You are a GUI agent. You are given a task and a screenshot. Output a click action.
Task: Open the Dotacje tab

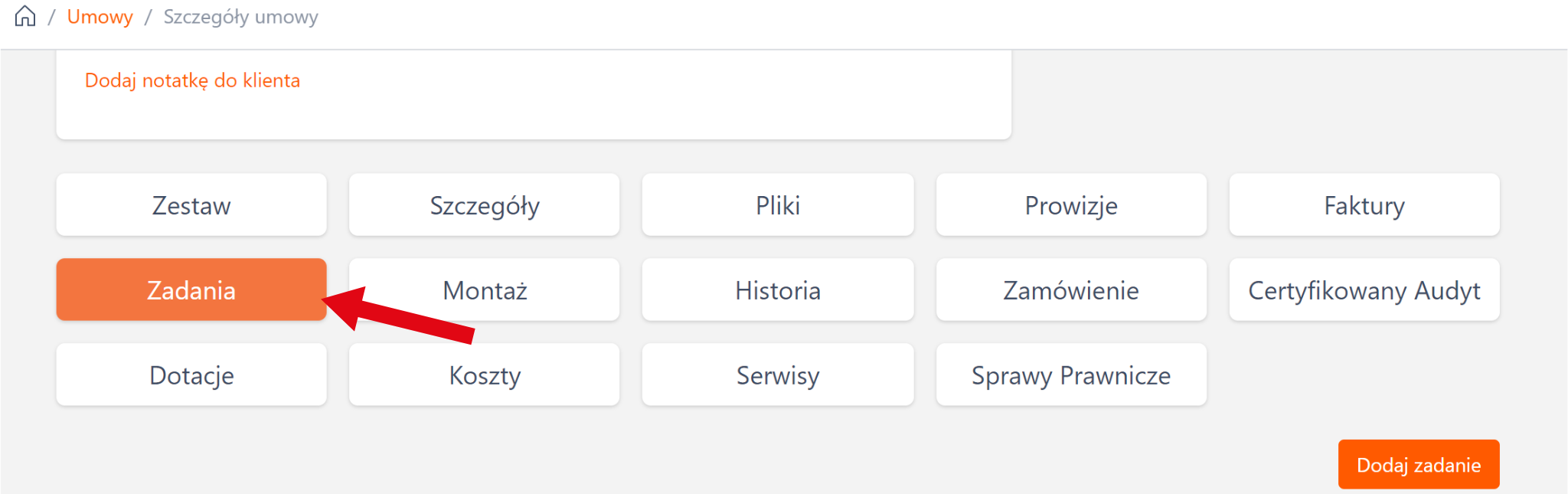(191, 375)
